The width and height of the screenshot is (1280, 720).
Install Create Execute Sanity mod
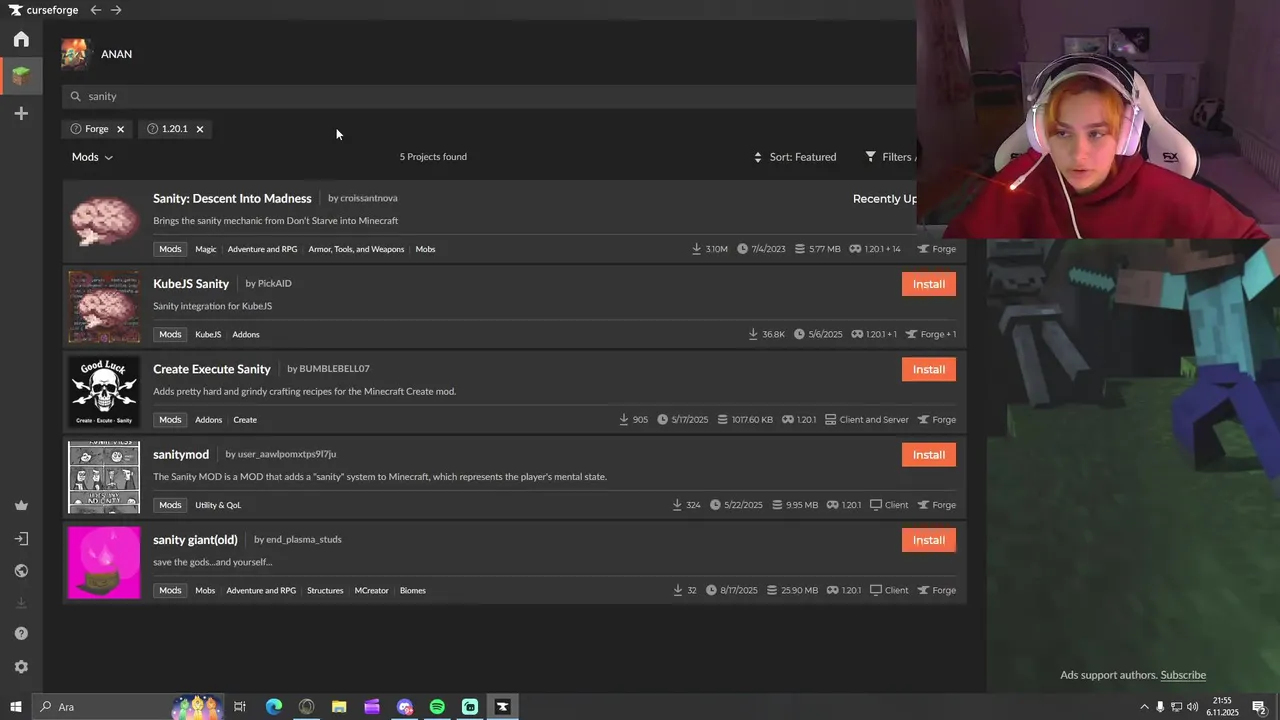click(x=928, y=369)
